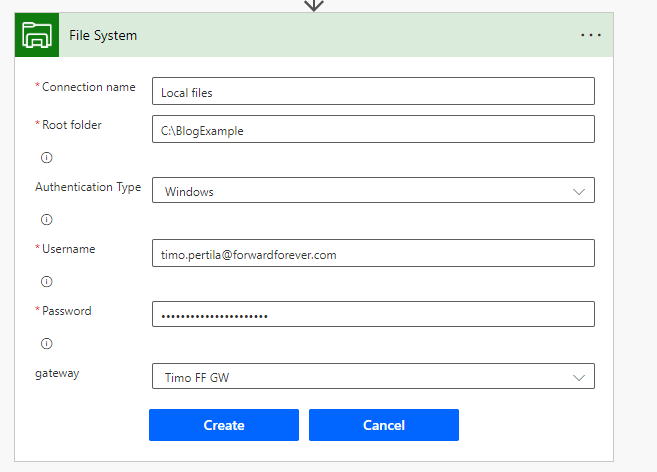Click the green File System connector icon
Image resolution: width=657 pixels, height=472 pixels.
tap(37, 35)
